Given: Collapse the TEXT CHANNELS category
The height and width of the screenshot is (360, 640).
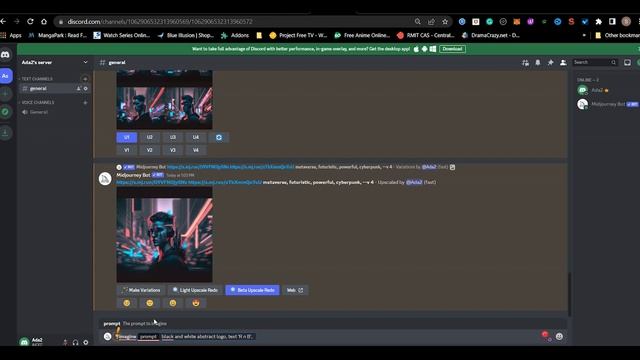Looking at the screenshot, I should click(36, 79).
